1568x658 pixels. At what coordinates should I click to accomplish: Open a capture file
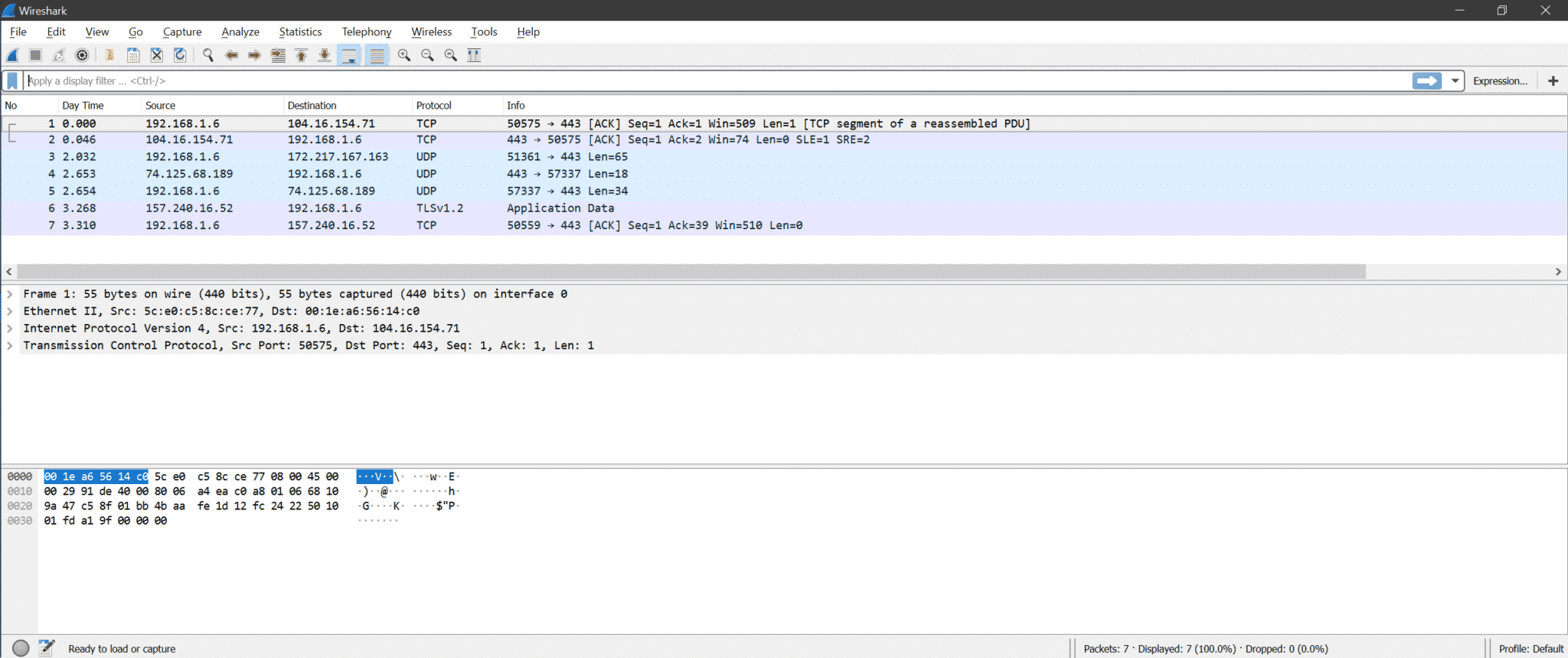109,55
